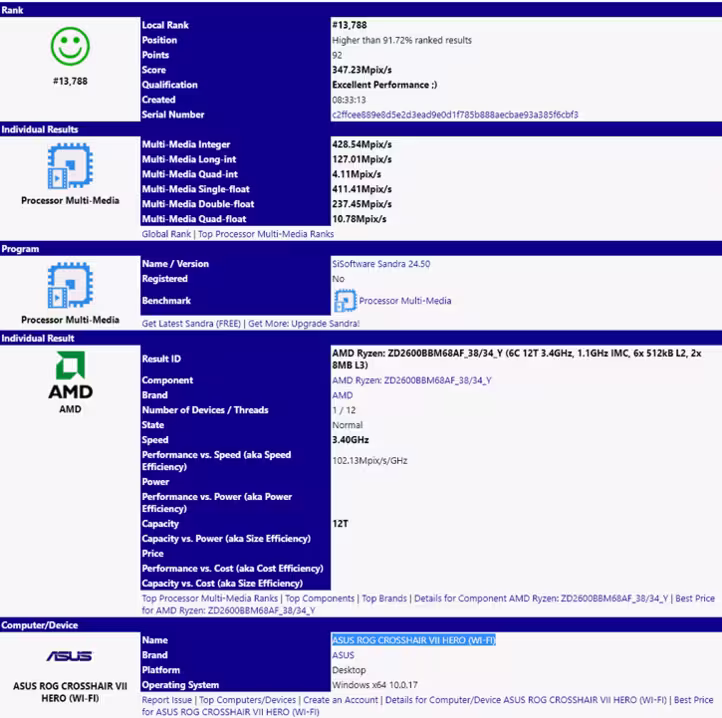The width and height of the screenshot is (722, 718).
Task: Open Details for Component AMD Ryzen link
Action: click(541, 598)
